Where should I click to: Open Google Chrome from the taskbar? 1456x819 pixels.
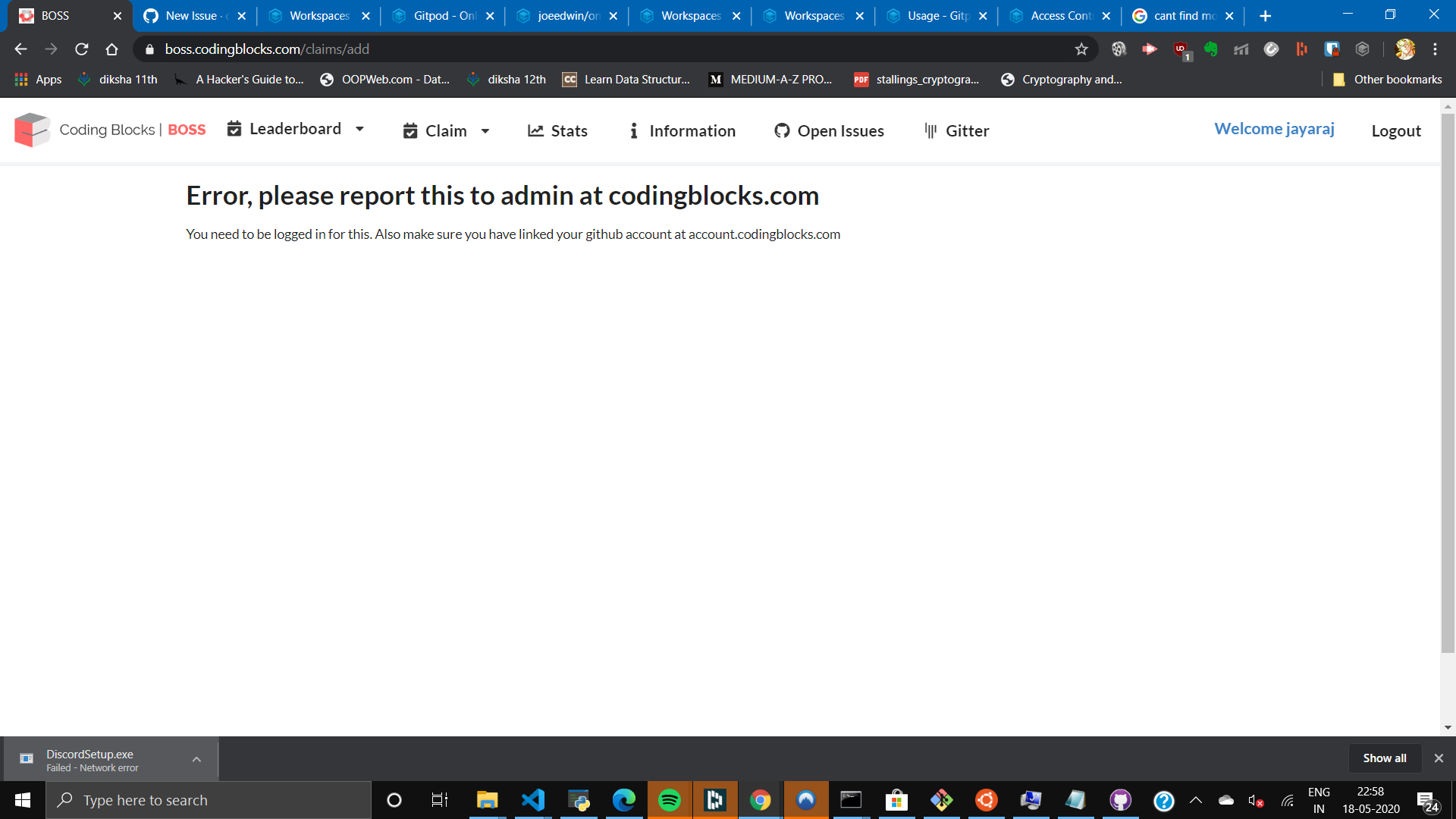point(760,800)
